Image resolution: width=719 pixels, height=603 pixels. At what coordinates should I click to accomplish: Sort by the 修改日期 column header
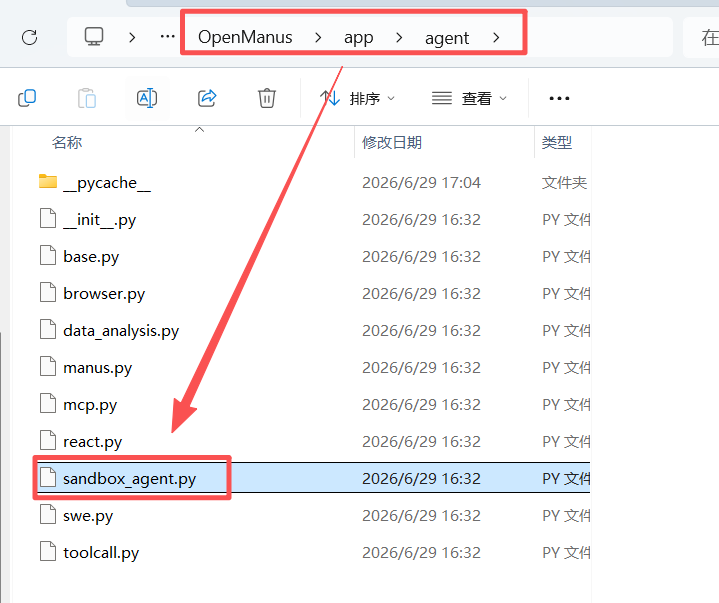[x=392, y=143]
